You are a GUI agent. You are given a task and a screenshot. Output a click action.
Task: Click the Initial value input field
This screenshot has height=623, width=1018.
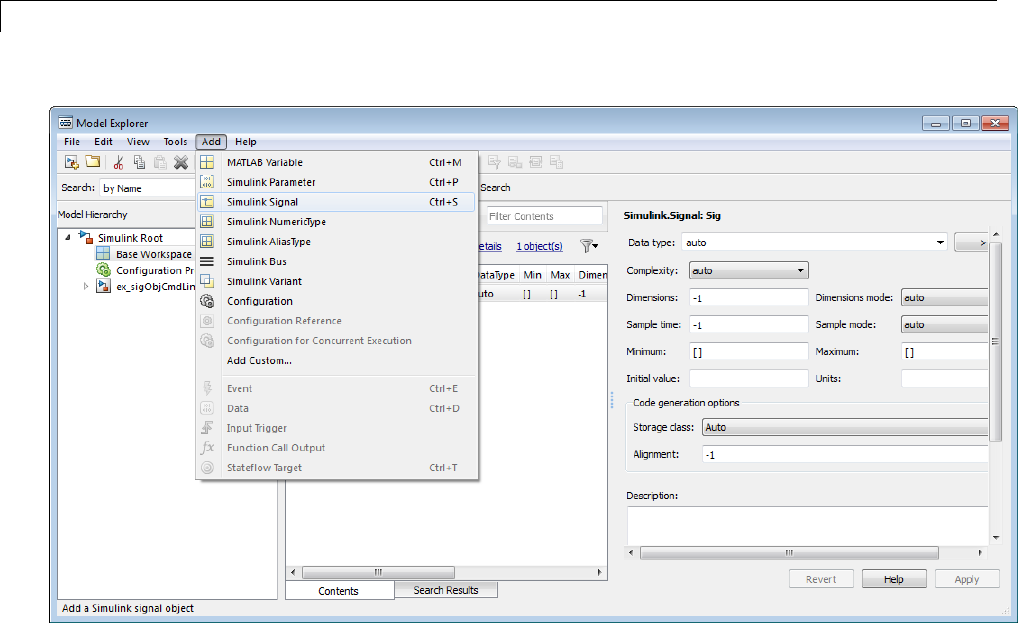pos(749,378)
